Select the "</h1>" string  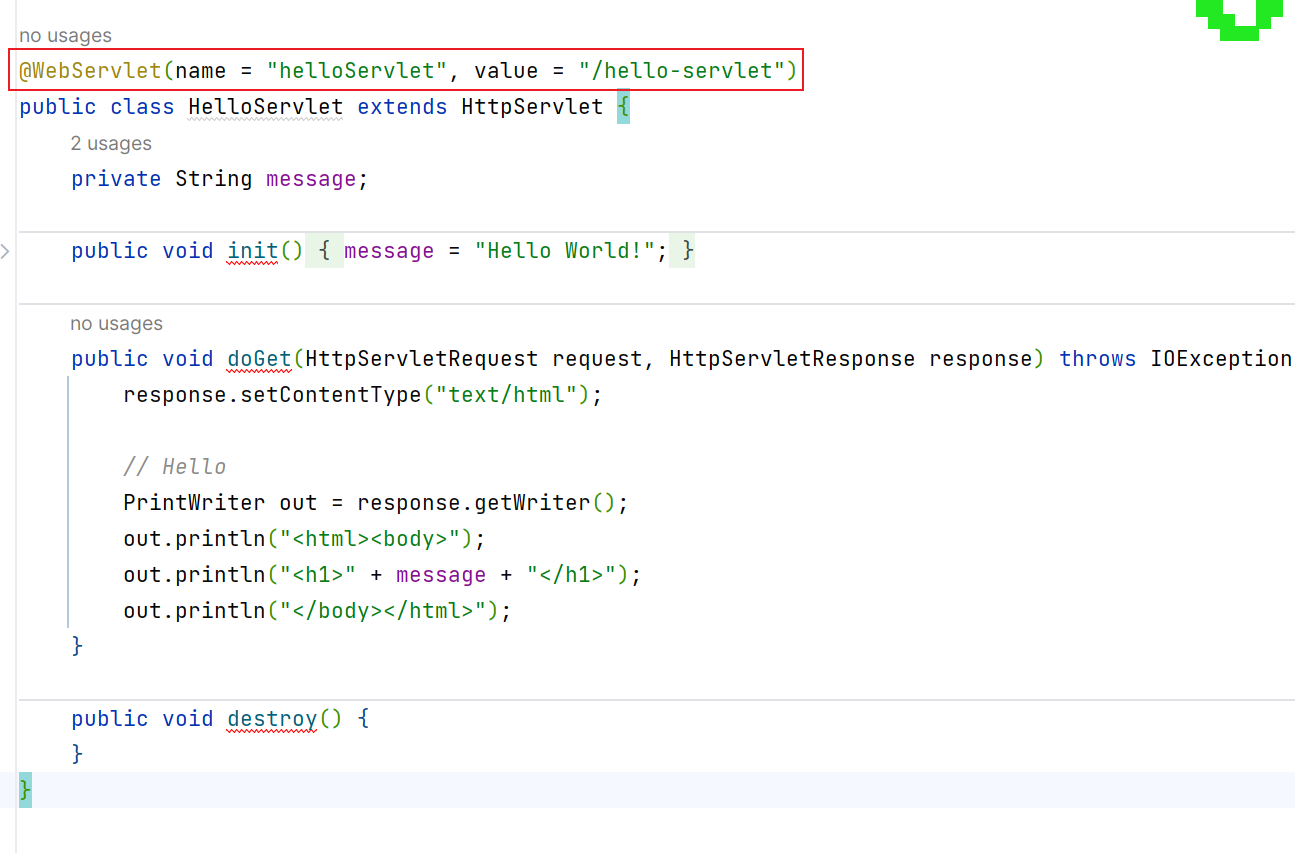[571, 575]
